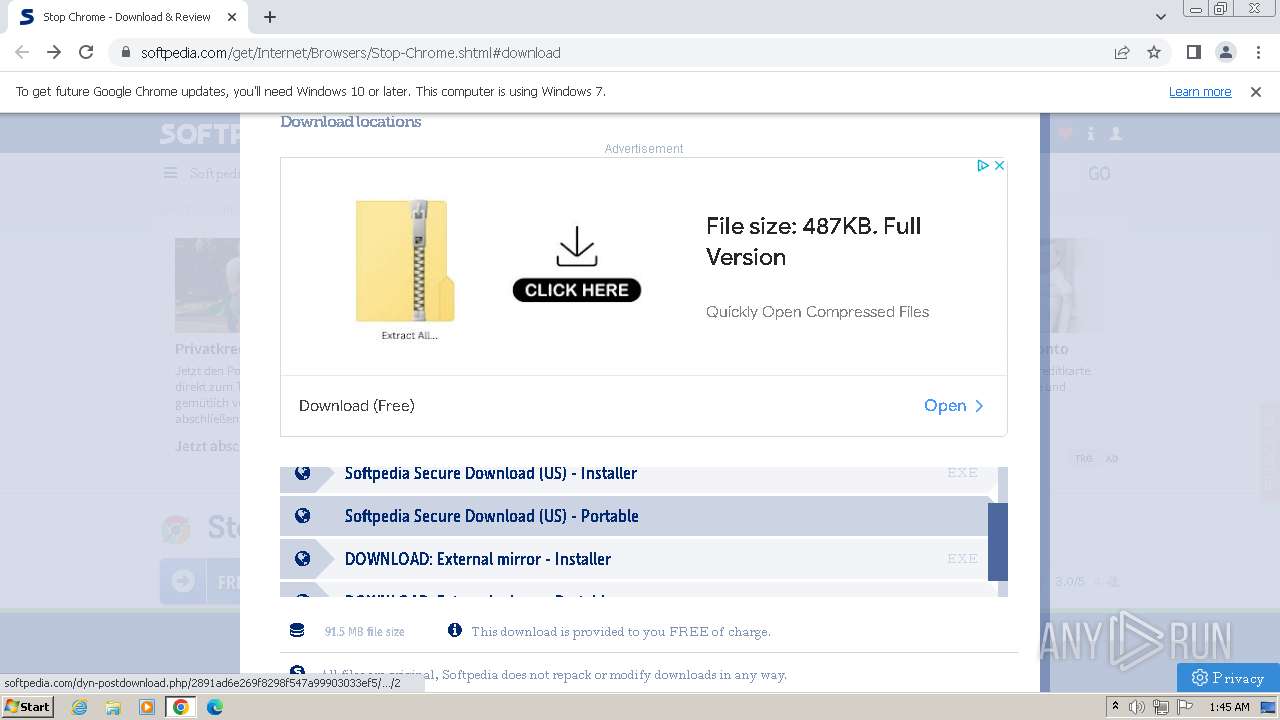
Task: Click the lock icon in the address bar
Action: pyautogui.click(x=126, y=53)
